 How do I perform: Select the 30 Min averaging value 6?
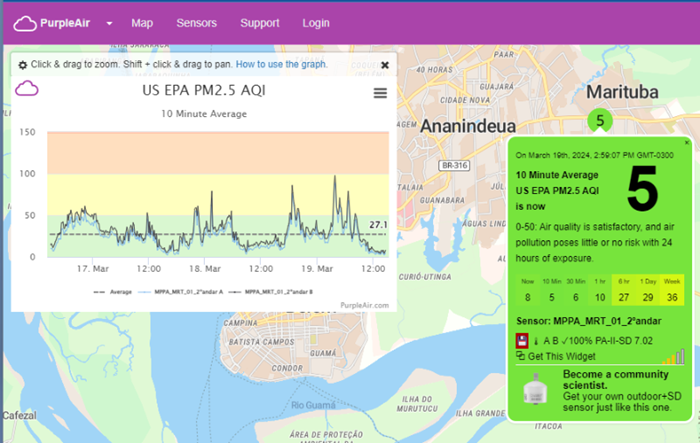tap(576, 290)
